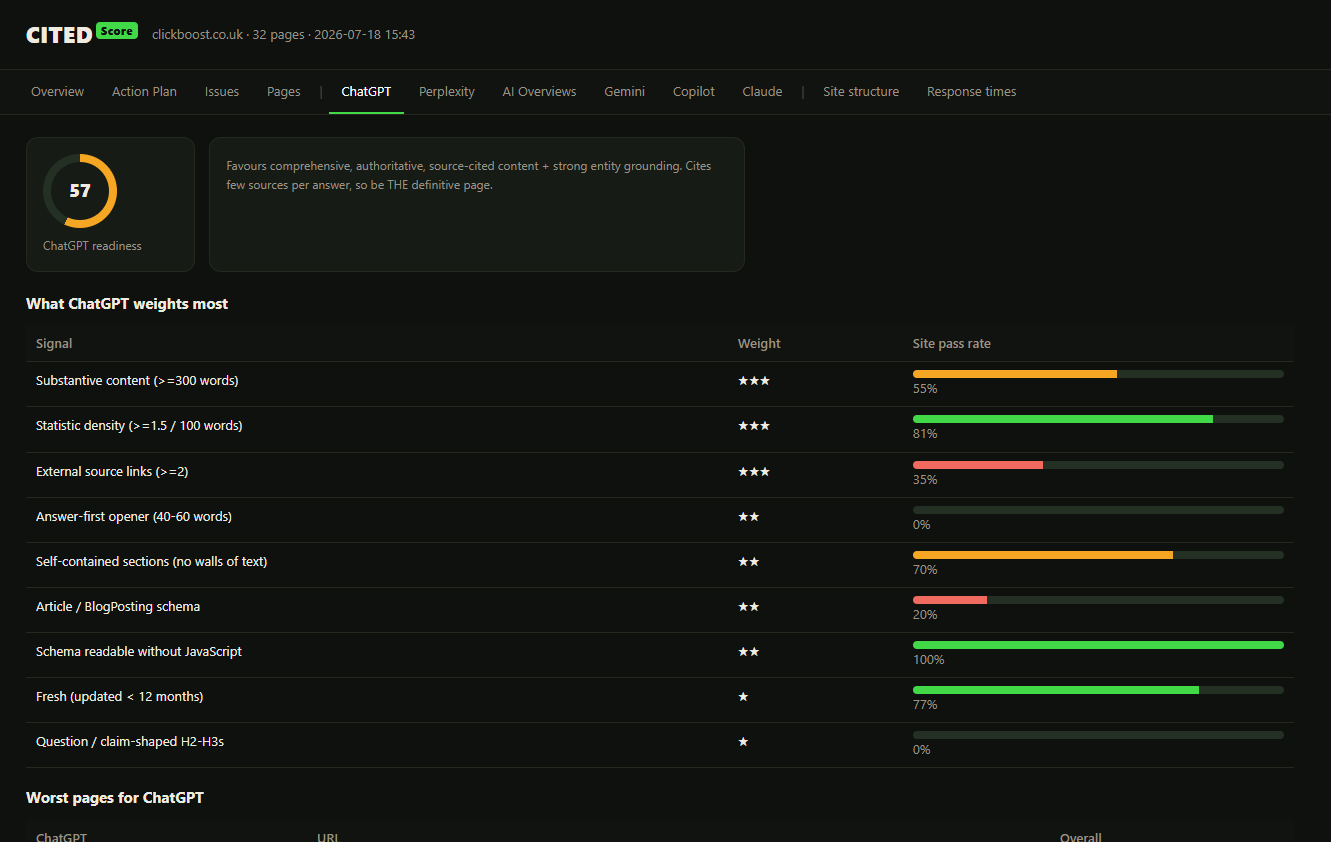This screenshot has width=1331, height=842.
Task: Click the Article schema 20% progress bar
Action: click(1098, 600)
